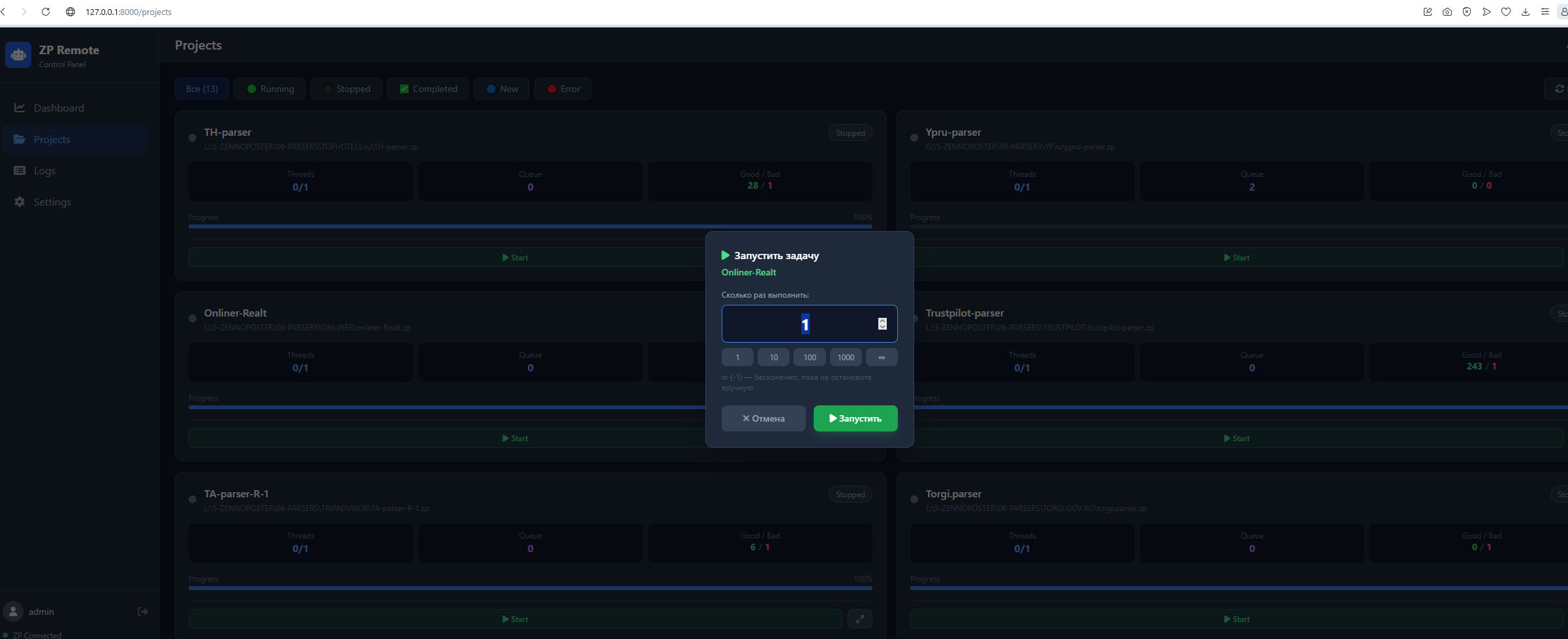Image resolution: width=1568 pixels, height=639 pixels.
Task: Click the Запустить задачу dialog title
Action: tap(776, 255)
